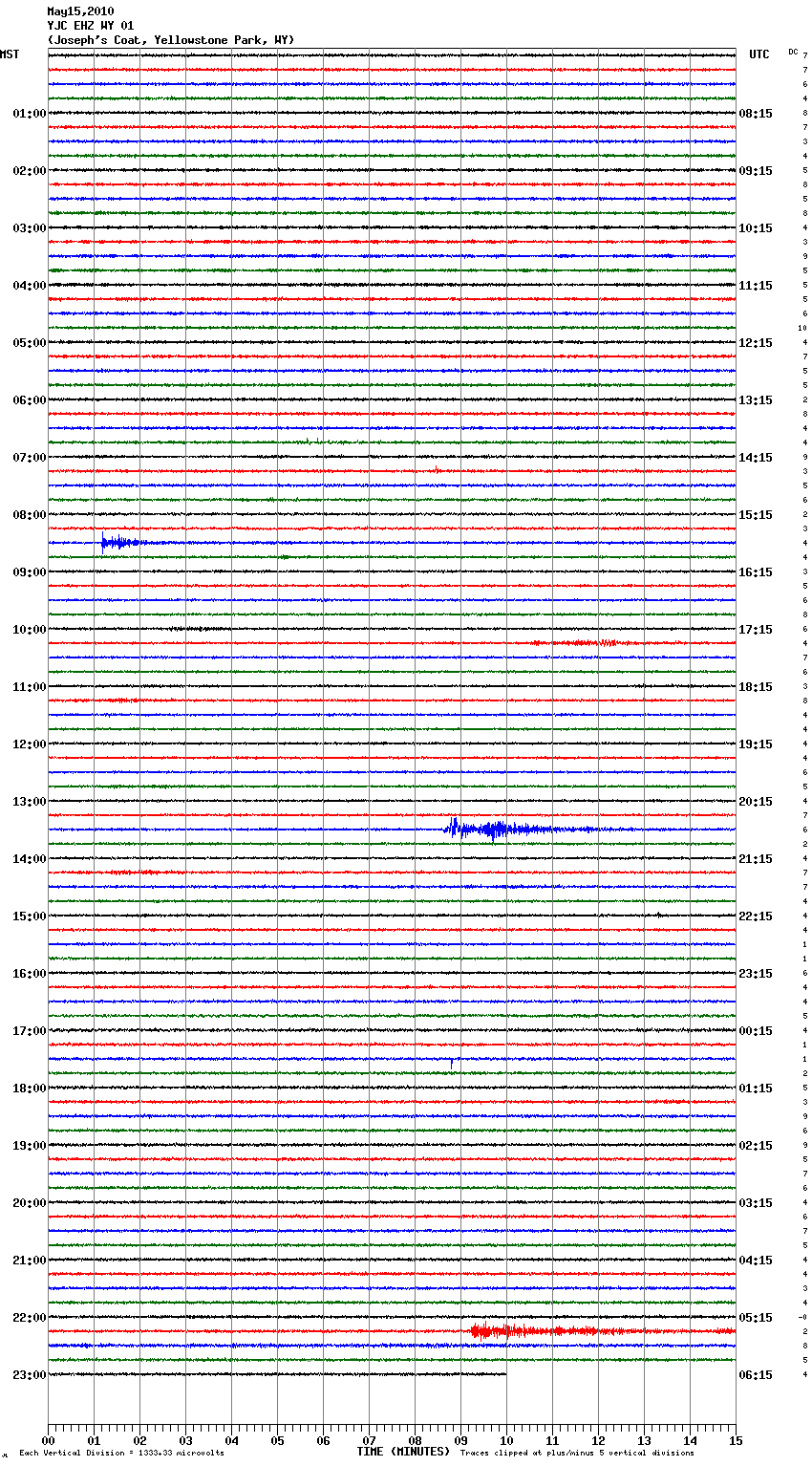Screen dimensions: 812x1466
Task: Click the UTC time label '06:15'
Action: tap(756, 1375)
